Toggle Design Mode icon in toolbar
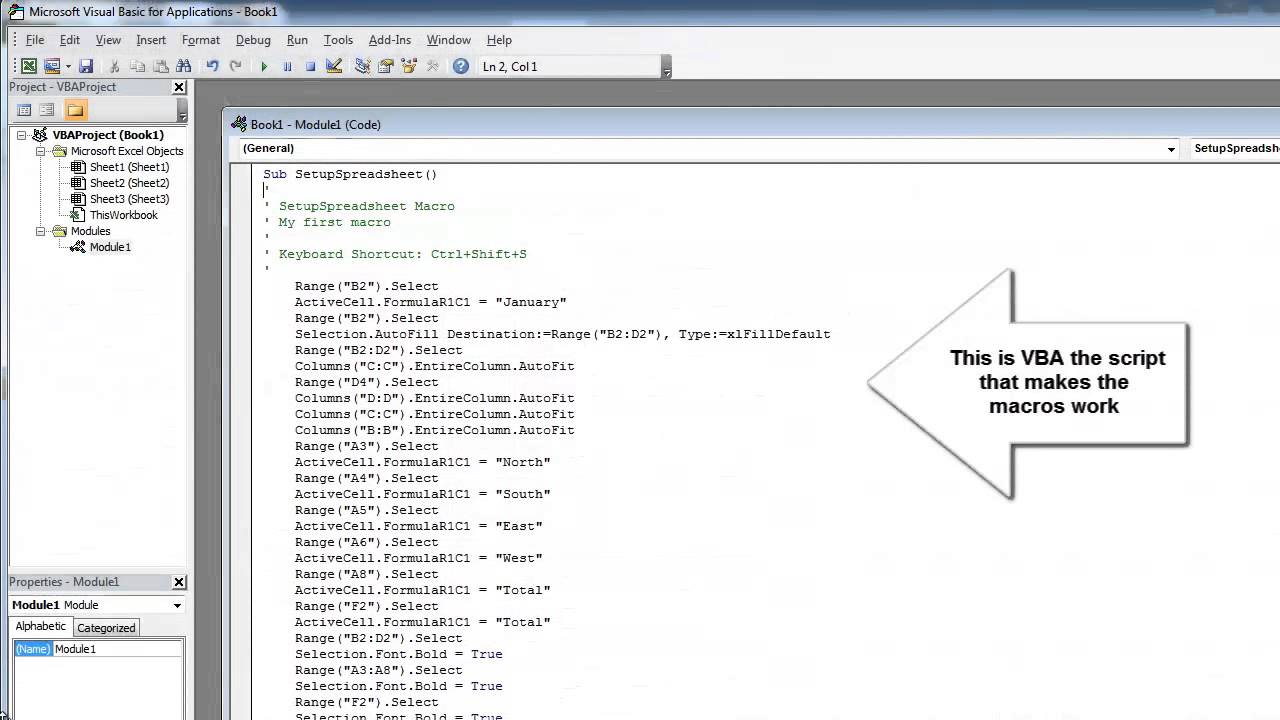 [x=334, y=66]
